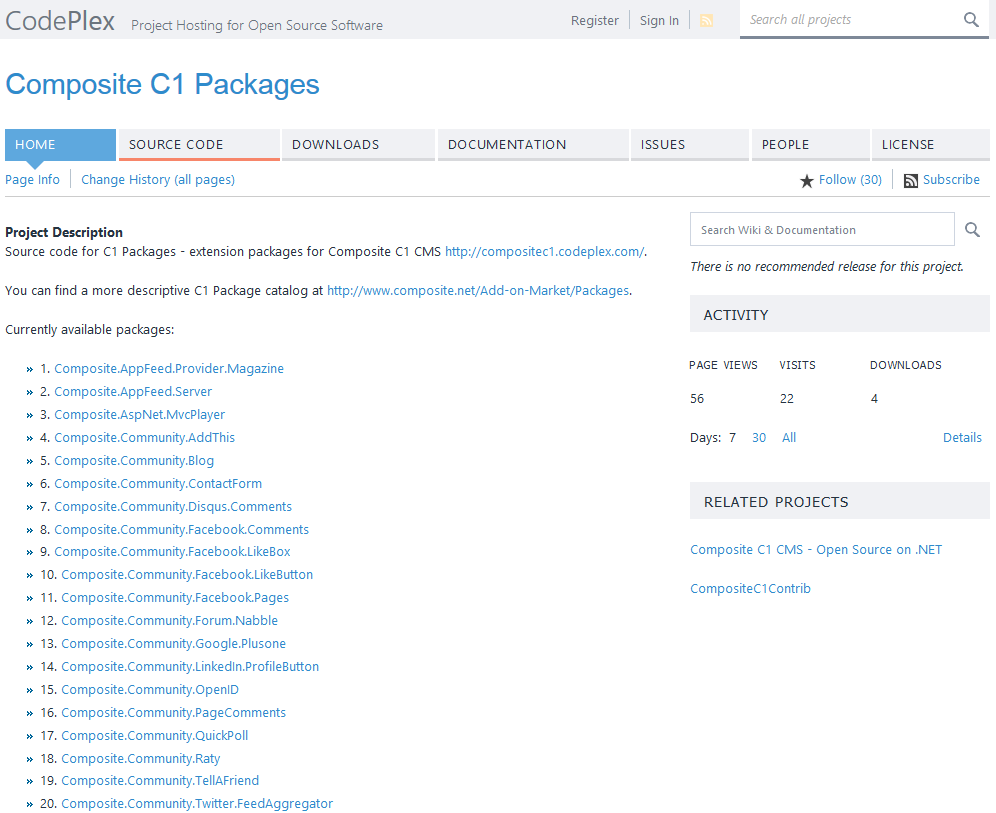This screenshot has height=813, width=996.
Task: Open Composite.Community.Twitter.FeedAggregator package
Action: click(197, 803)
